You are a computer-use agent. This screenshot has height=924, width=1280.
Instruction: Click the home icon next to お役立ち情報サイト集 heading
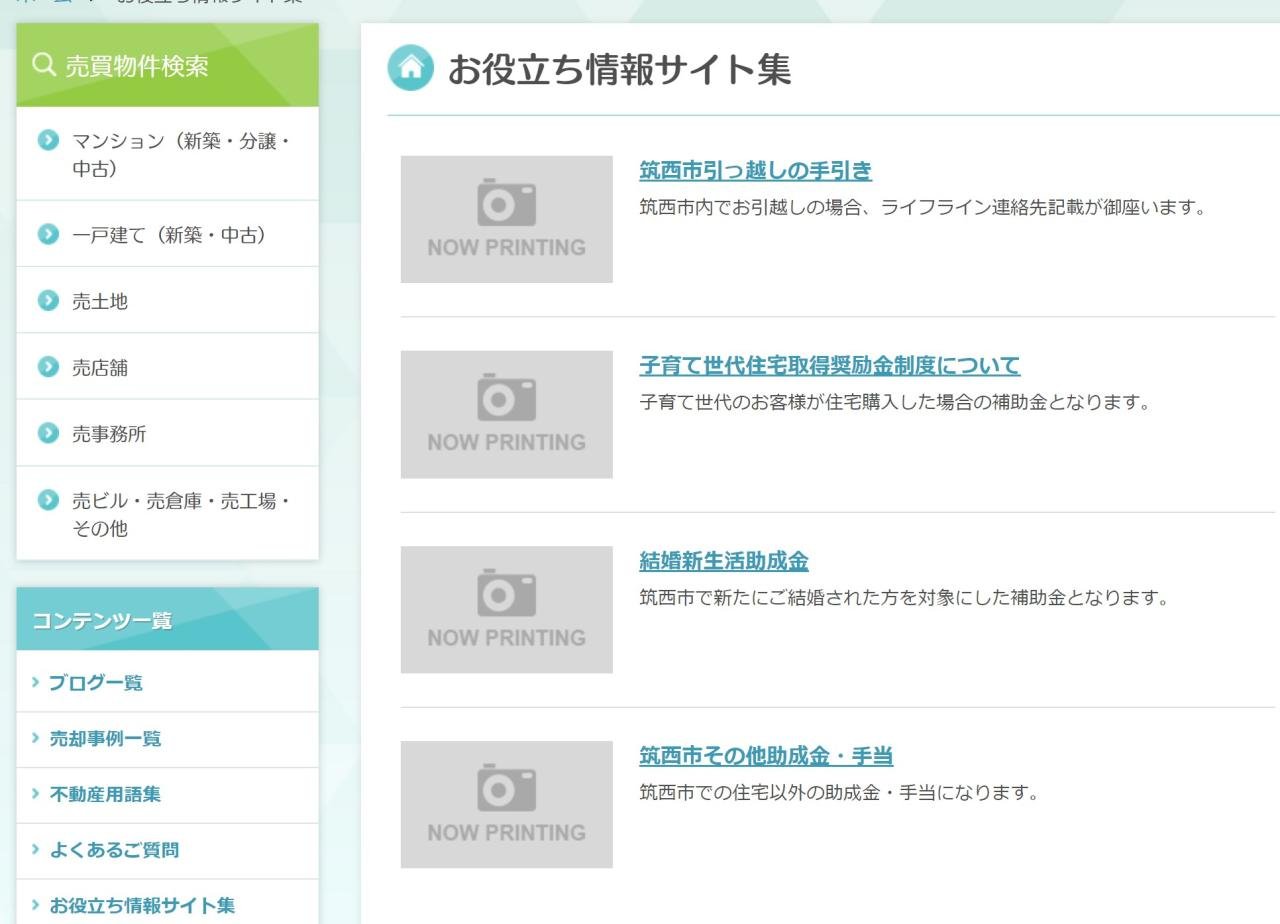tap(411, 68)
